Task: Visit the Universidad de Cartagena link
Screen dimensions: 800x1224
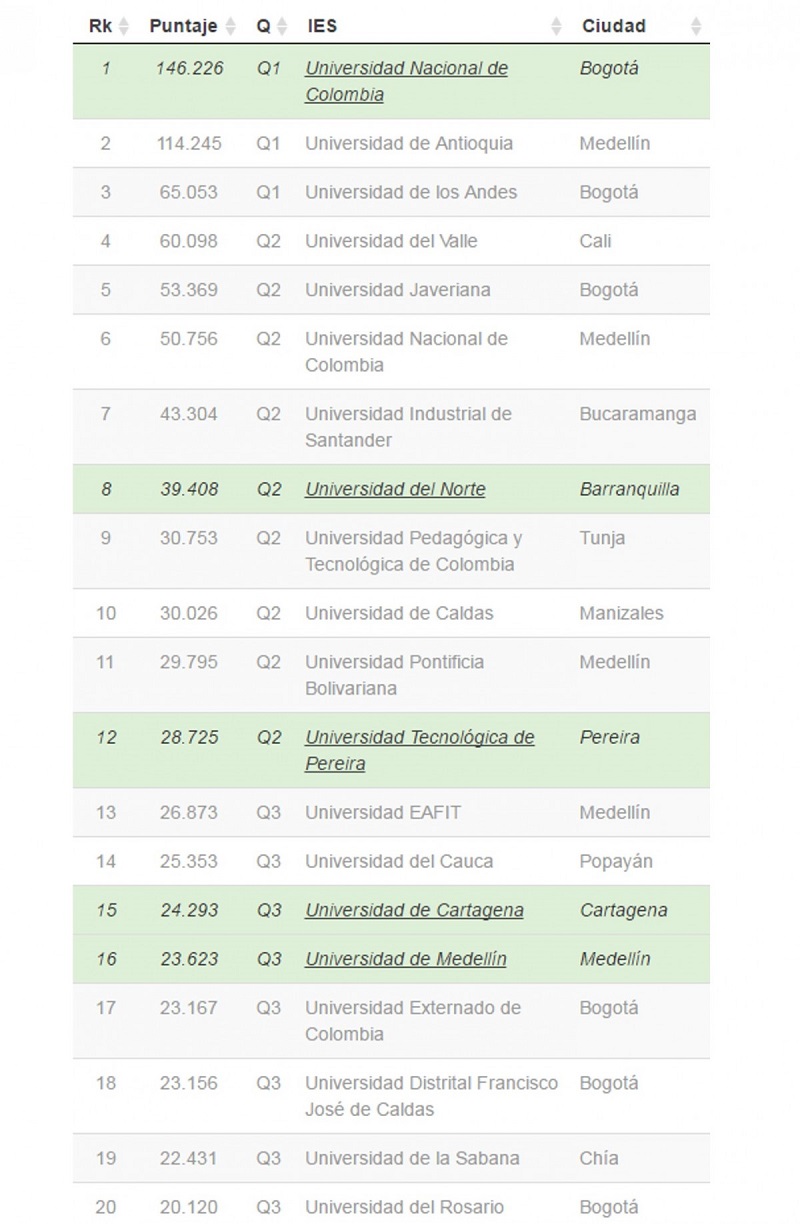Action: coord(414,910)
